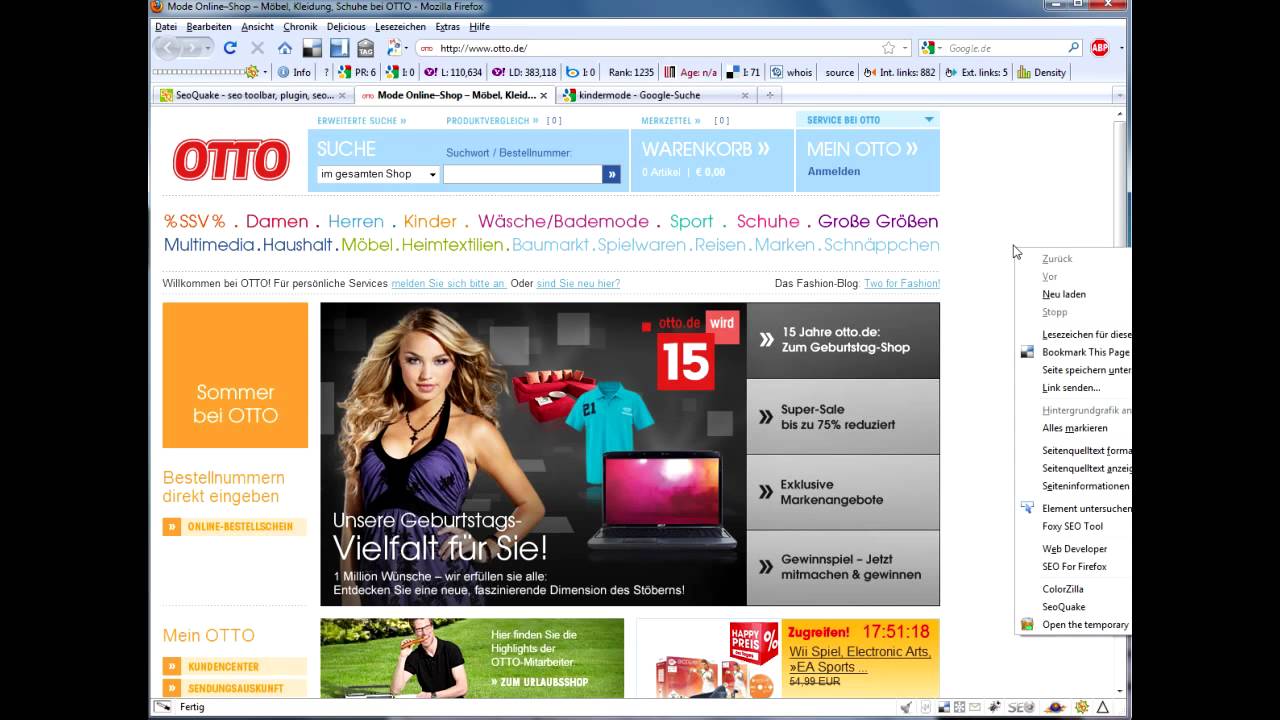Open the URL bar history dropdown arrow
Screen dimensions: 1280x720
coord(905,48)
